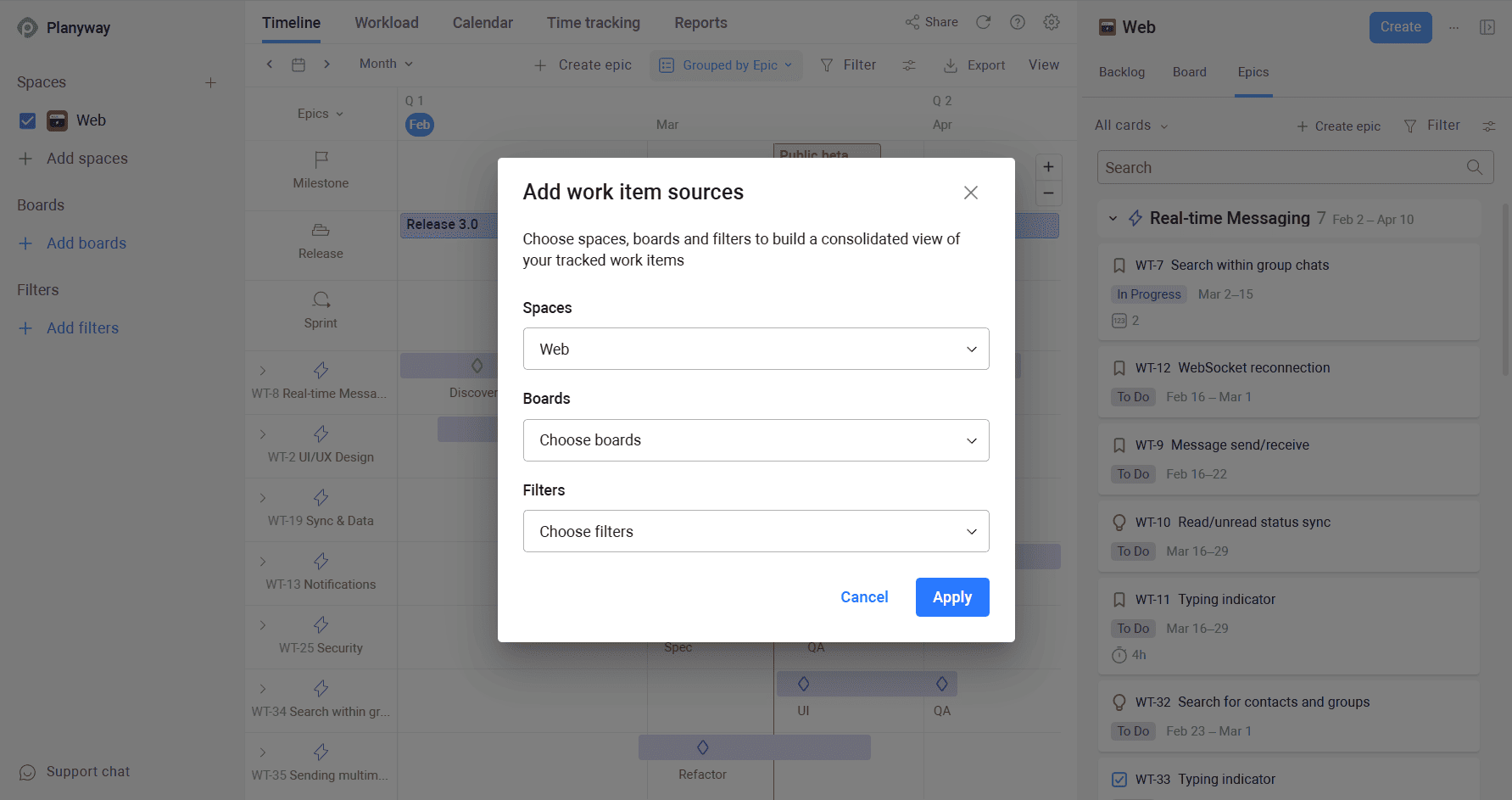Collapse the right side panel icon
The image size is (1512, 800).
[1487, 27]
